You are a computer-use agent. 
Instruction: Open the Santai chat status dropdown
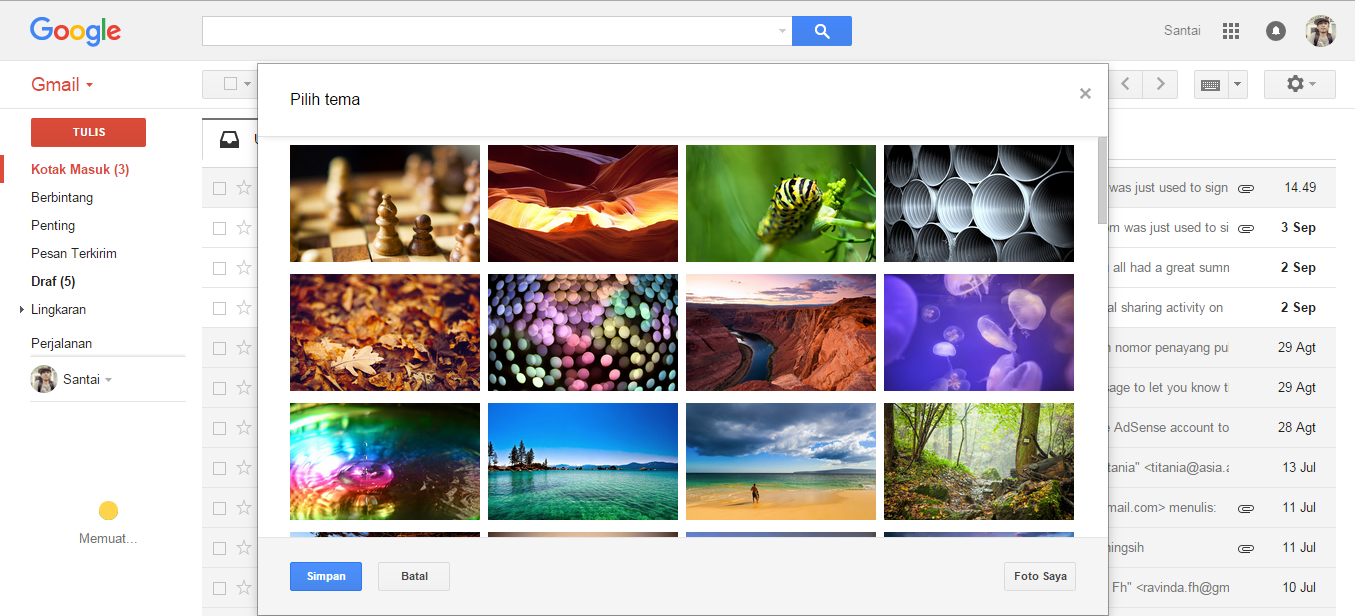click(x=108, y=380)
